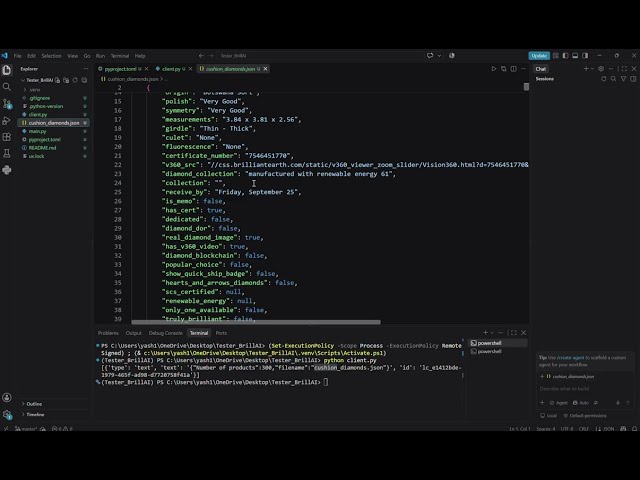Open main.py in Explorer
The width and height of the screenshot is (640, 480).
[37, 131]
